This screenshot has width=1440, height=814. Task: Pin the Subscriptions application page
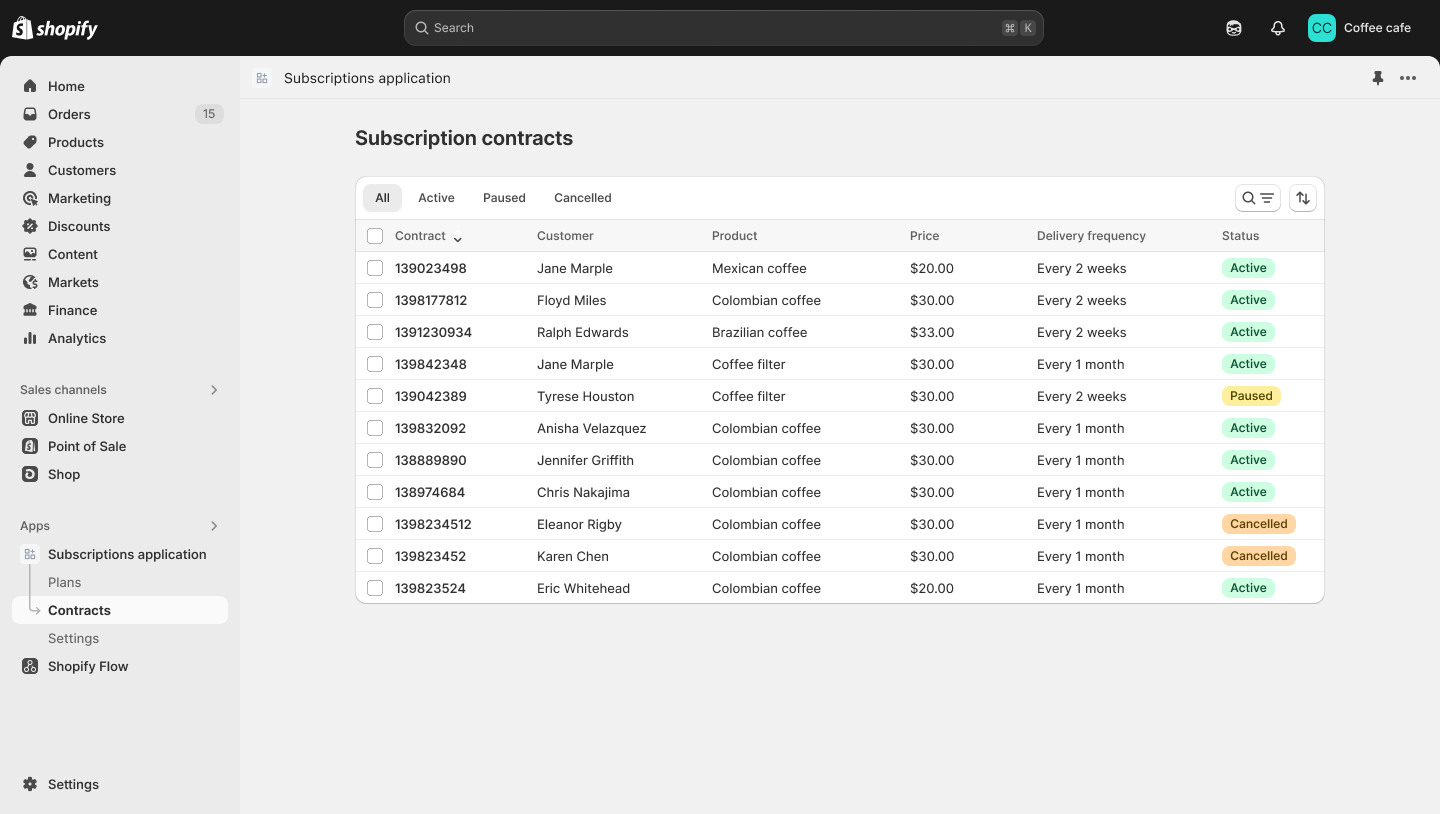tap(1378, 78)
